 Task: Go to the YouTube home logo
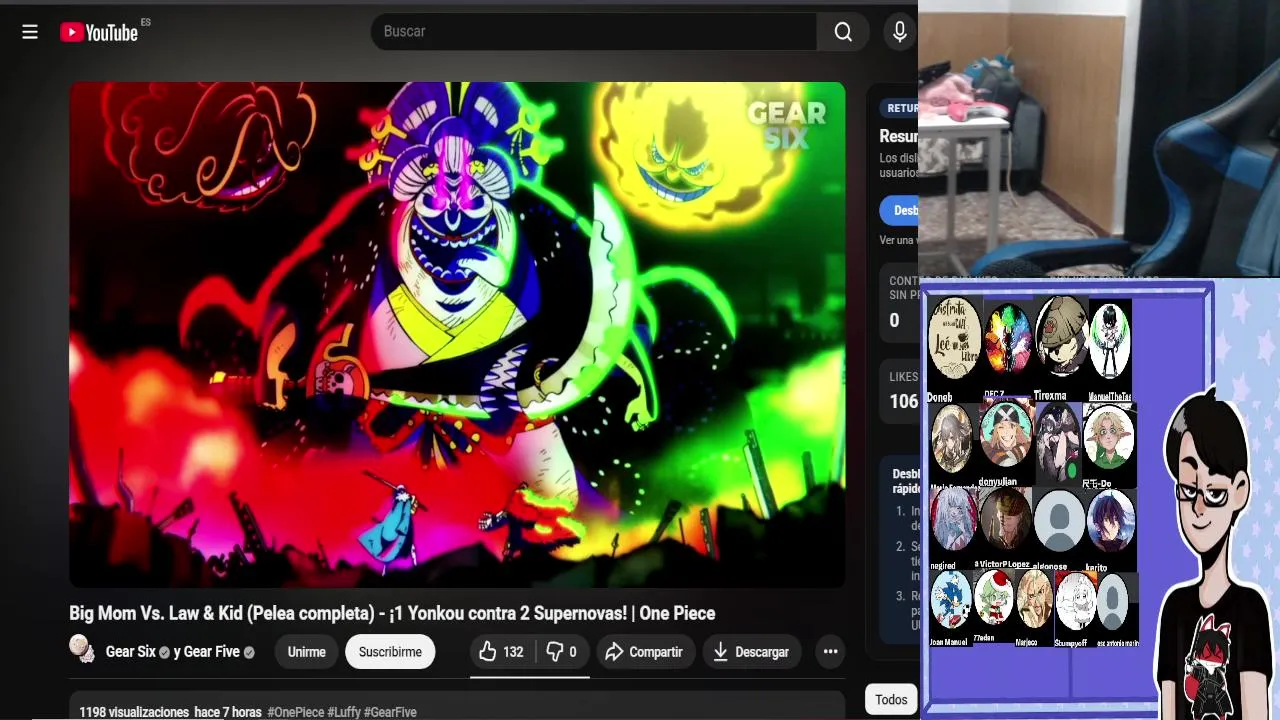99,32
